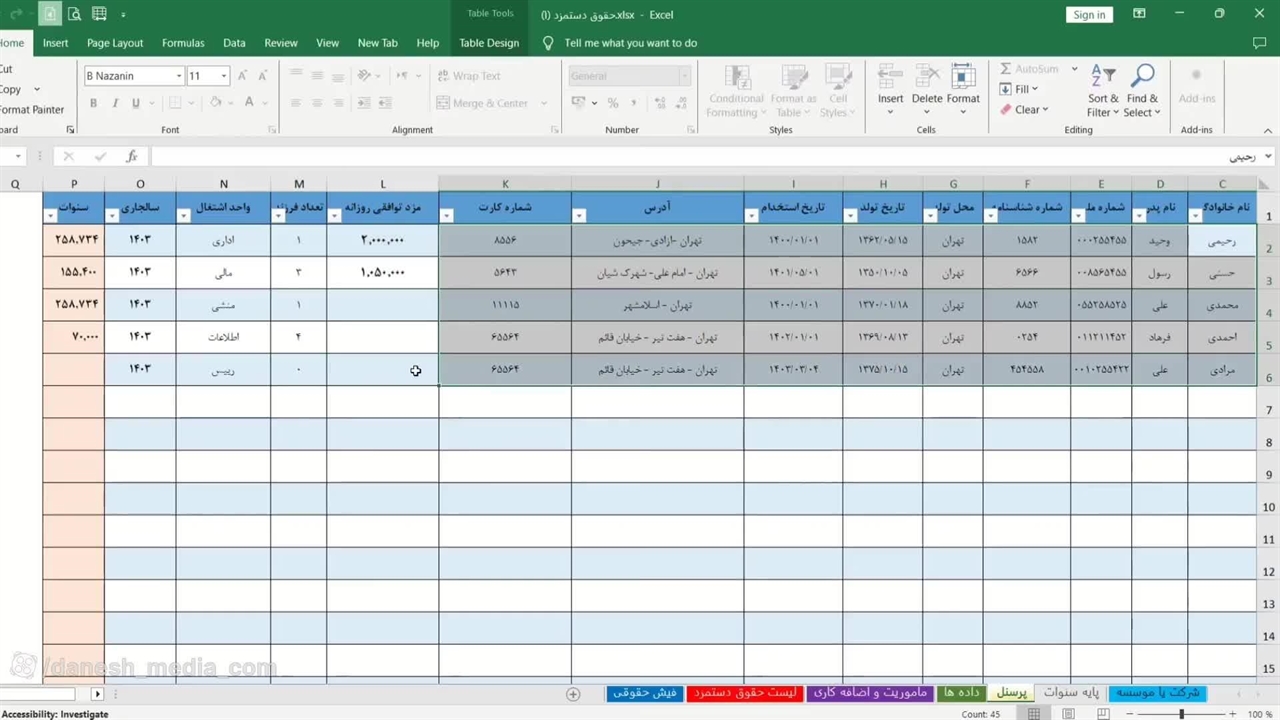The width and height of the screenshot is (1280, 720).
Task: Click the Sort & Filter icon
Action: (1103, 78)
